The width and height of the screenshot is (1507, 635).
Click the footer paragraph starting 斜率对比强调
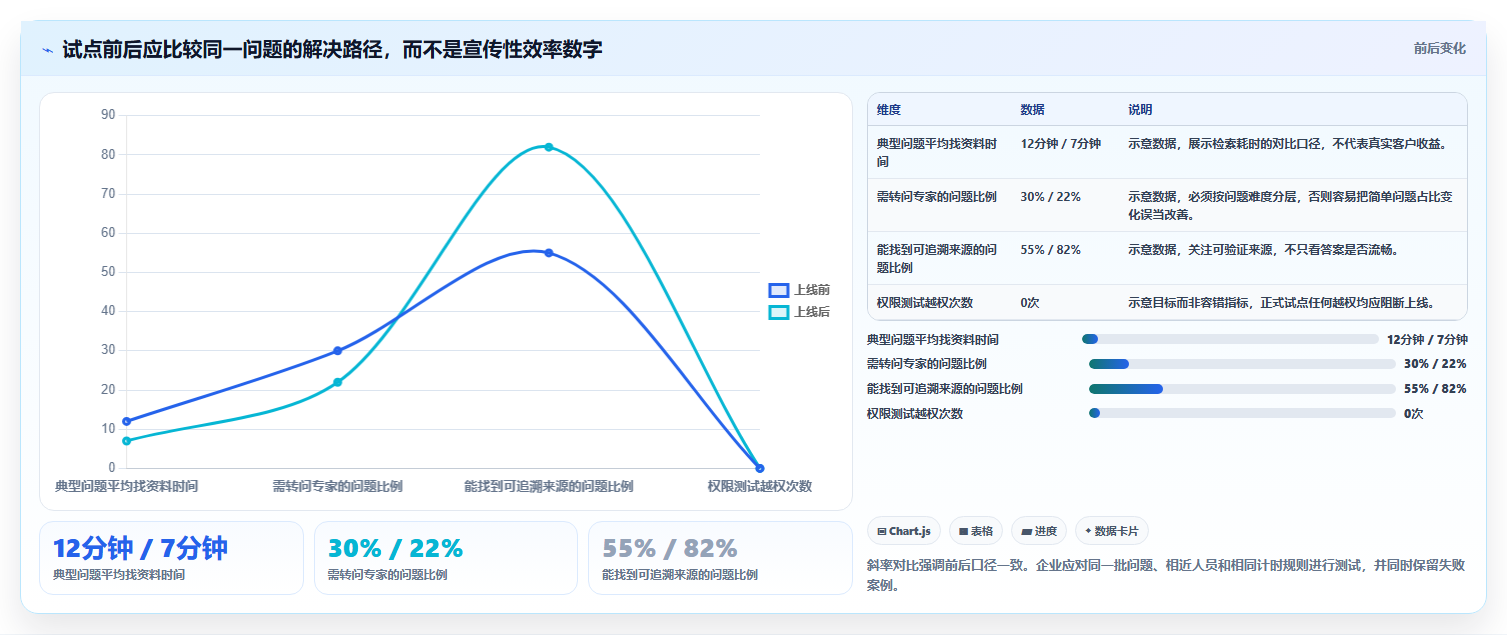pos(1166,575)
